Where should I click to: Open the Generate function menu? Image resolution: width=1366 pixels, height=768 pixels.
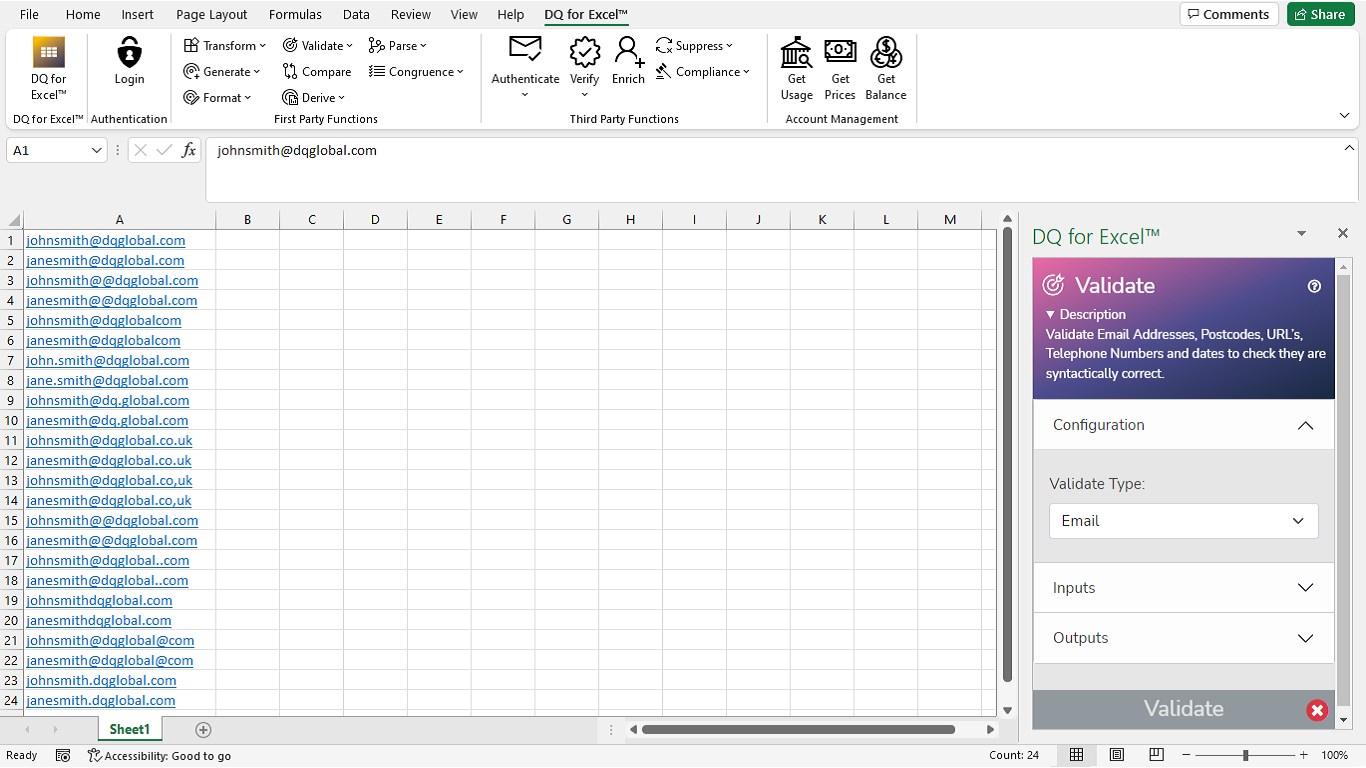tap(222, 71)
